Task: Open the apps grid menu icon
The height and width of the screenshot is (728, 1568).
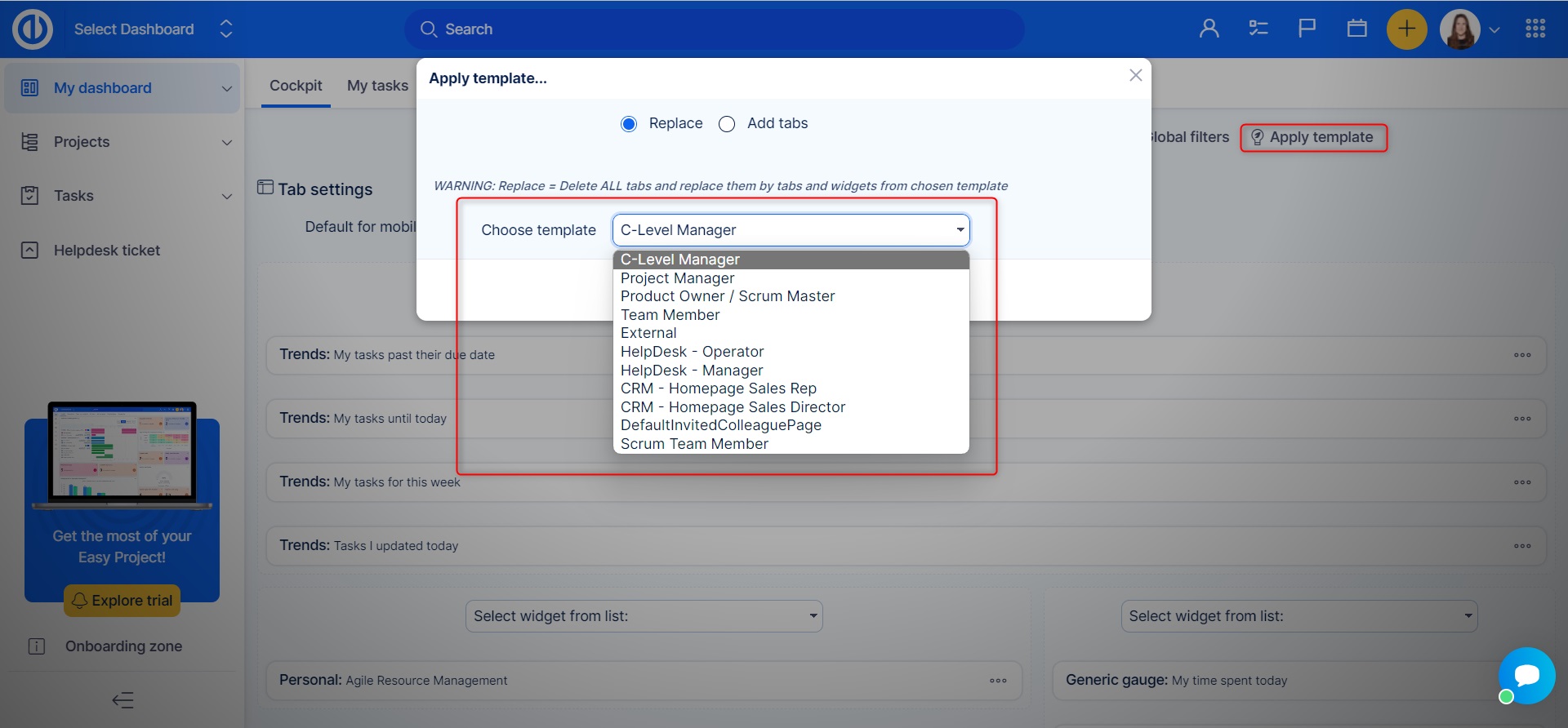Action: (x=1535, y=29)
